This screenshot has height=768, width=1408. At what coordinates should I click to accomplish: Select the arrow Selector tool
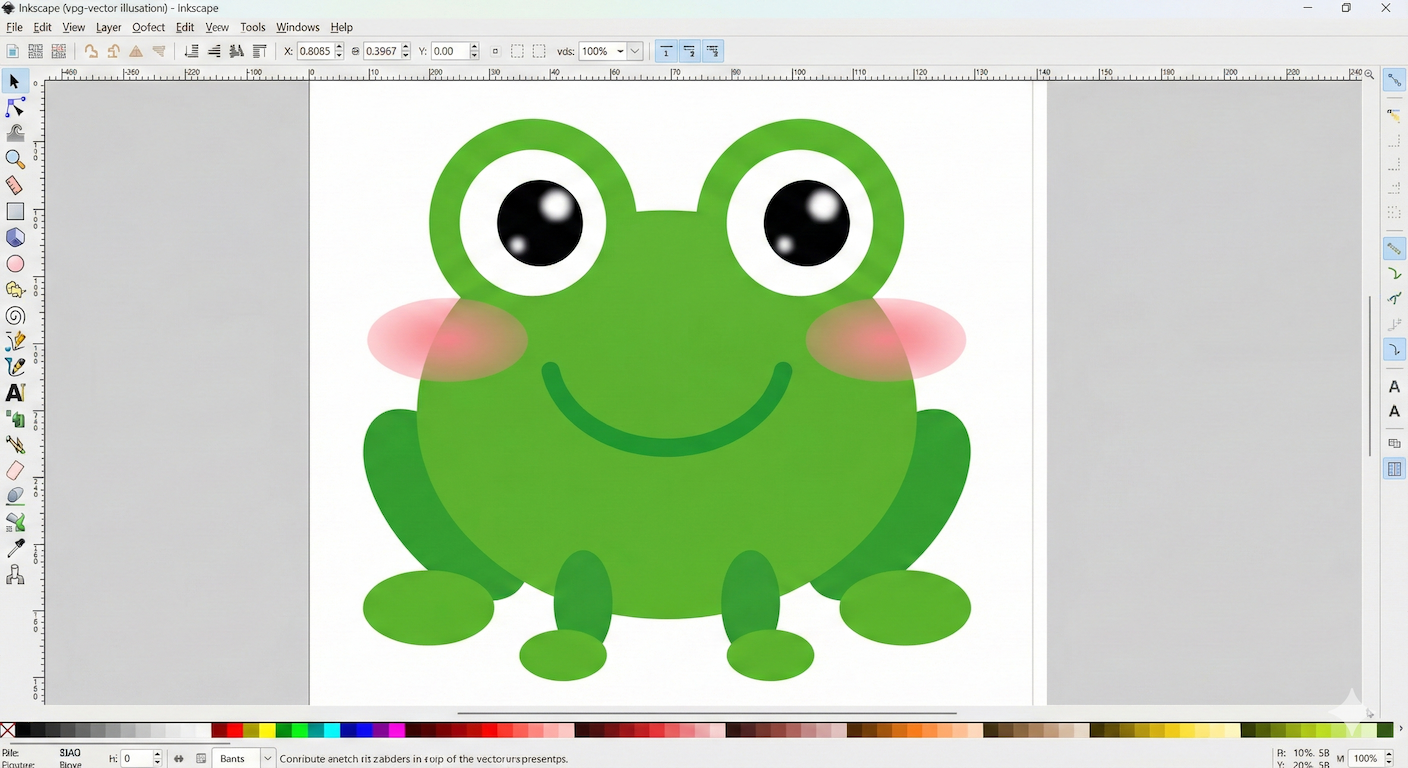coord(15,82)
